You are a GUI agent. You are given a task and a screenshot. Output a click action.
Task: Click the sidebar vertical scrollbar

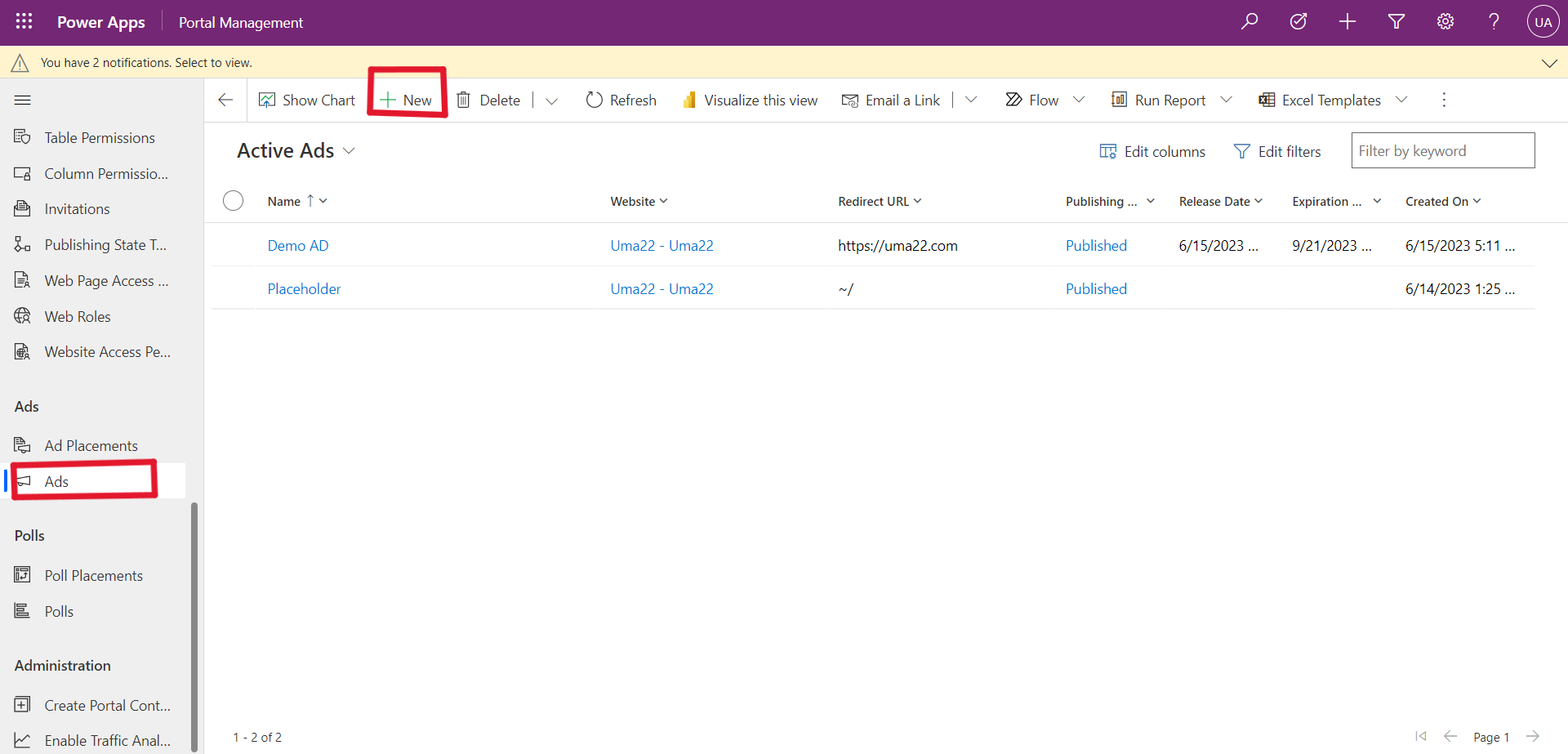[194, 627]
